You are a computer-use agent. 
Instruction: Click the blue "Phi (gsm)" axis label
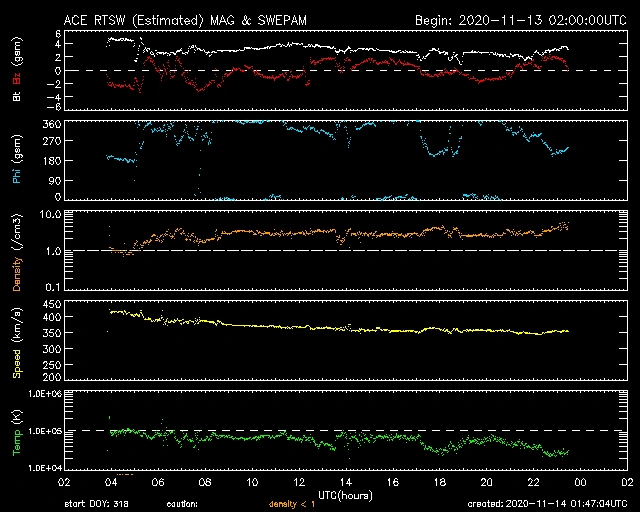(x=17, y=160)
